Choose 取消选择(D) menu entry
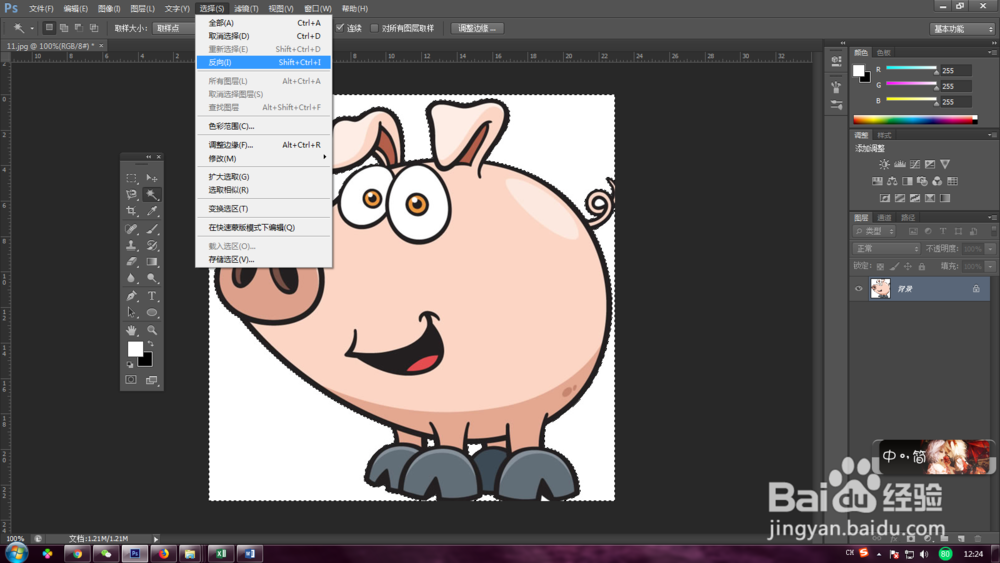The image size is (1000, 563). [264, 36]
